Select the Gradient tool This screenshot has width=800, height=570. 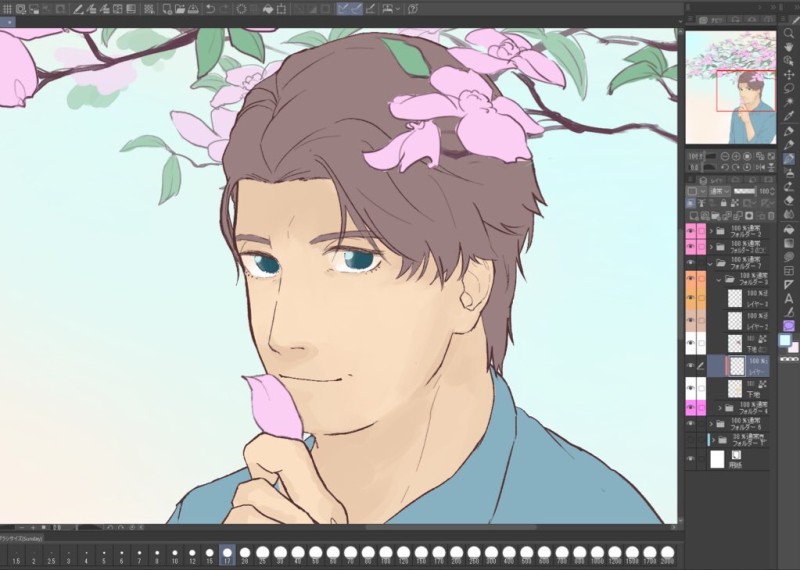pos(789,242)
